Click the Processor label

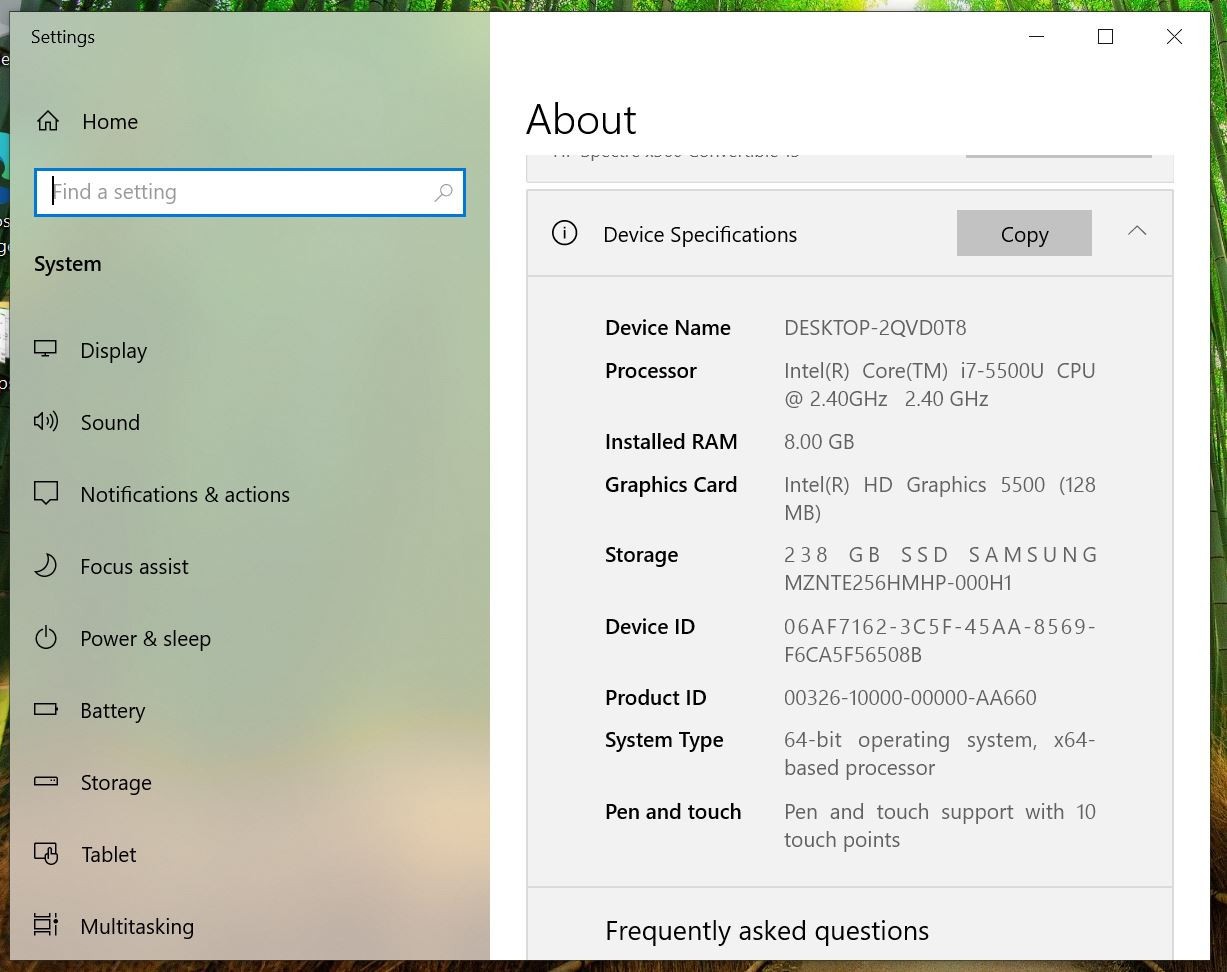coord(651,370)
